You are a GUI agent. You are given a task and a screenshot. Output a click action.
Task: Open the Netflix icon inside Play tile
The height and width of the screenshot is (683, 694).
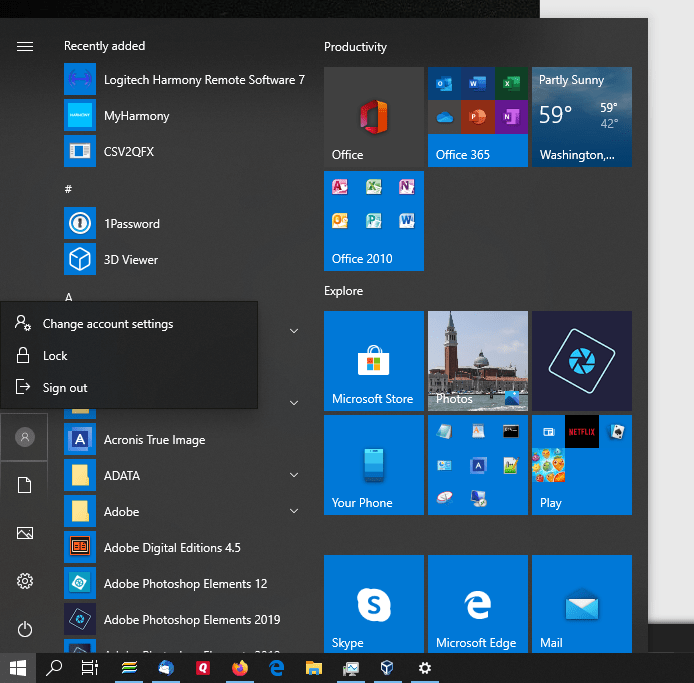click(x=582, y=432)
